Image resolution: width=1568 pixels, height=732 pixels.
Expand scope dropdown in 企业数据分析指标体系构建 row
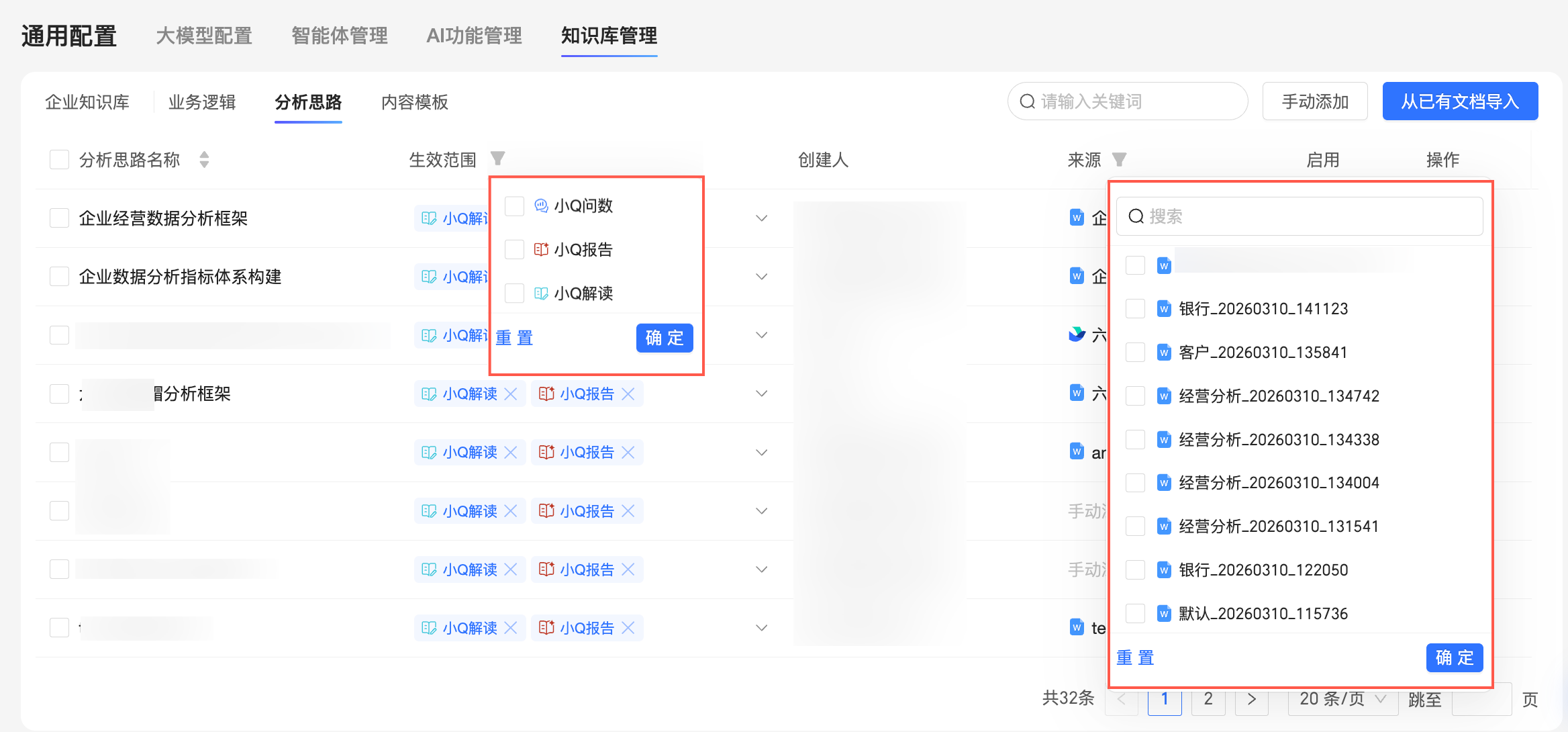click(761, 277)
